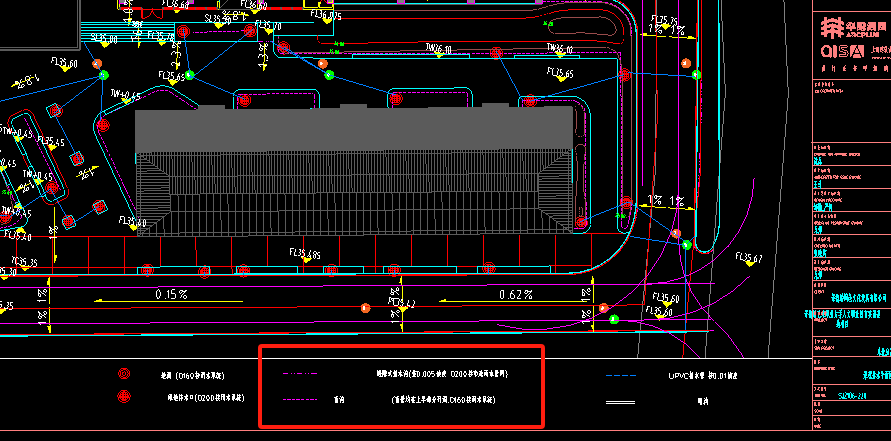Pick the blue dashed UPVC line legend sample
Viewport: 891px width, 441px height.
click(621, 376)
